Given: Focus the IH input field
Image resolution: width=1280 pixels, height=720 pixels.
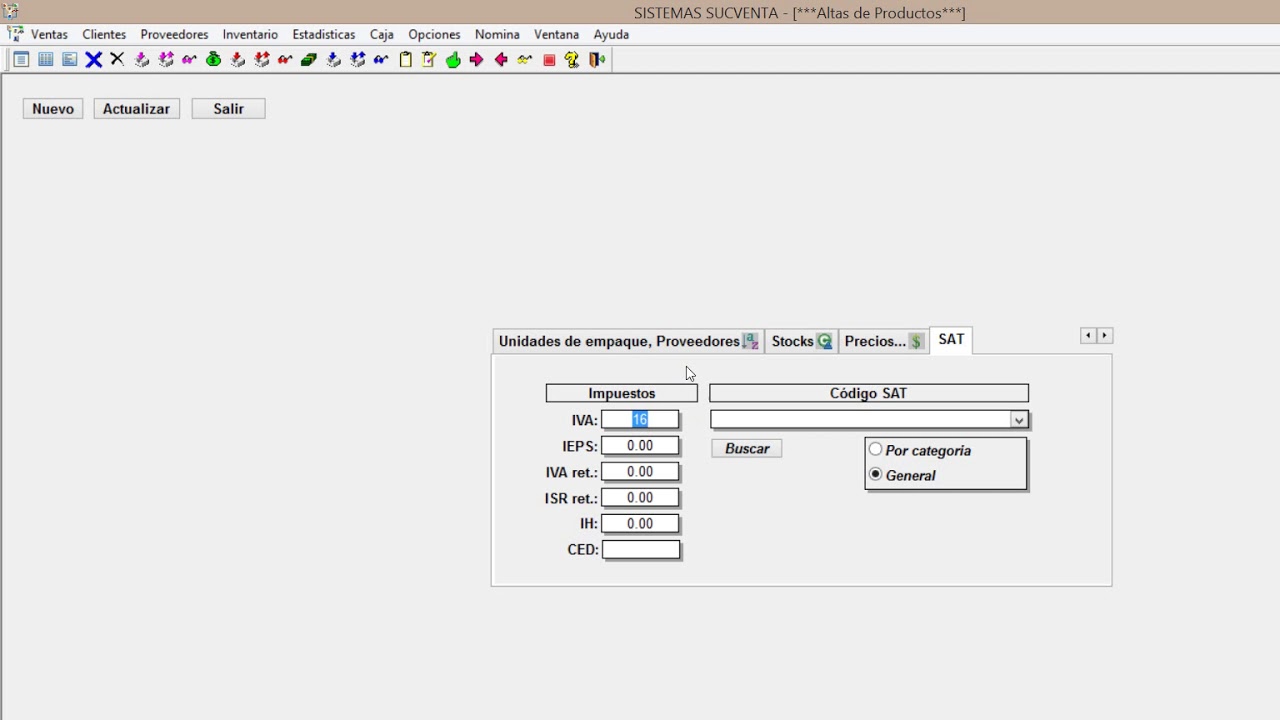Looking at the screenshot, I should [x=640, y=524].
